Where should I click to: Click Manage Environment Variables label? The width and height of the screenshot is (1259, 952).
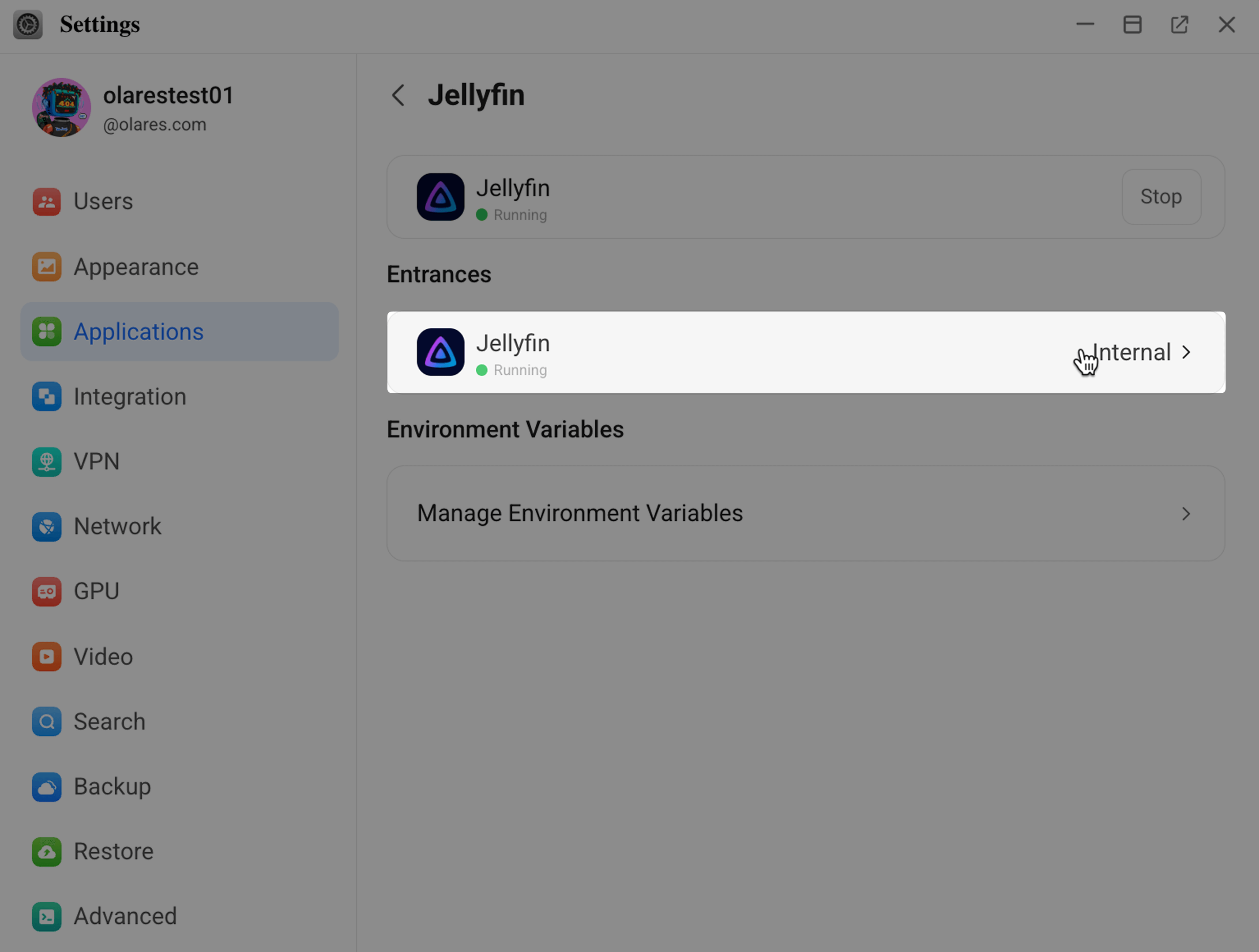(579, 514)
